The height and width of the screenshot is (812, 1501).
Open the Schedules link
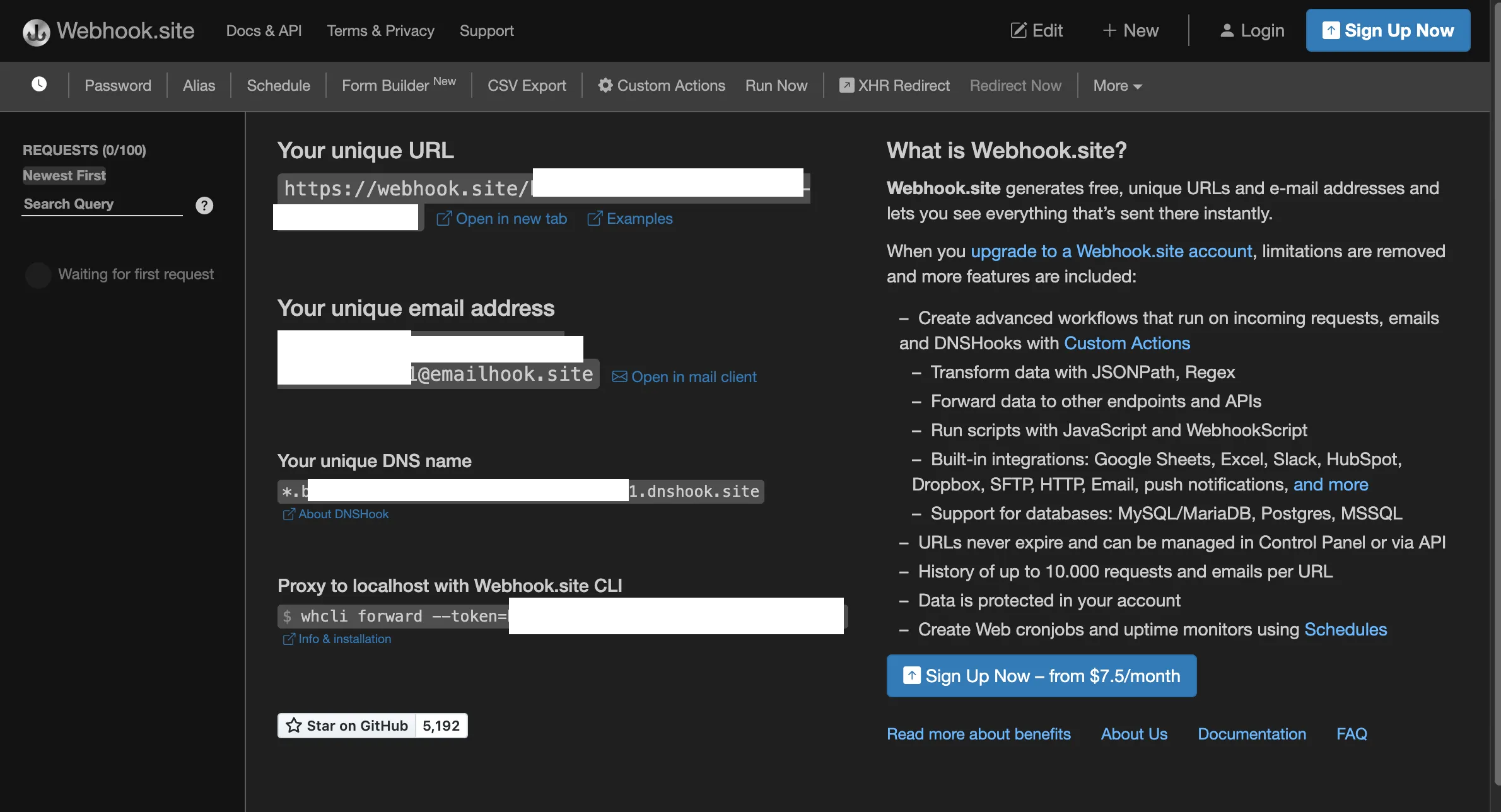[x=1345, y=630]
